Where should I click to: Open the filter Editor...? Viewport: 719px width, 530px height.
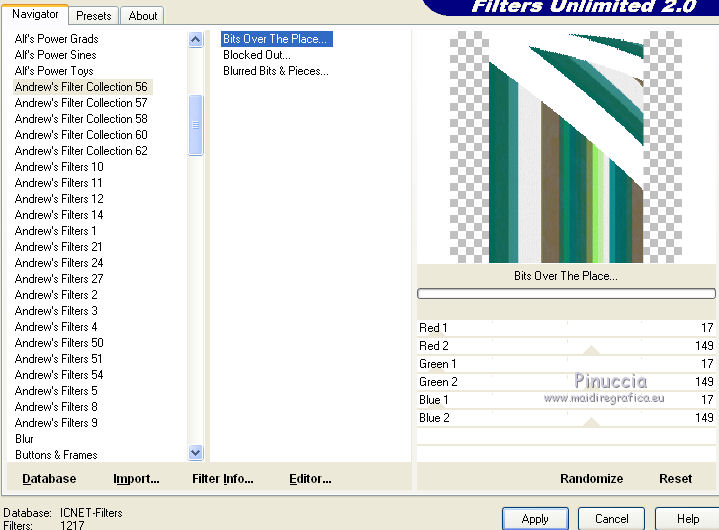pyautogui.click(x=310, y=479)
